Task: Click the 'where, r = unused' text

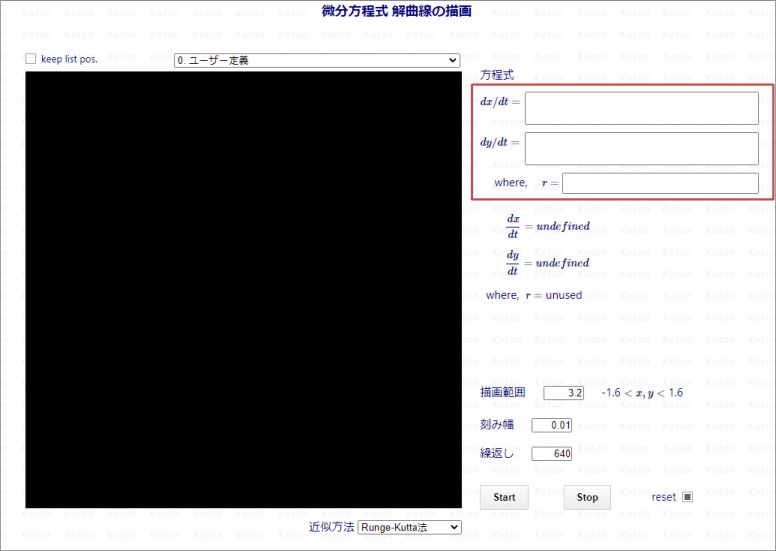Action: pos(534,296)
